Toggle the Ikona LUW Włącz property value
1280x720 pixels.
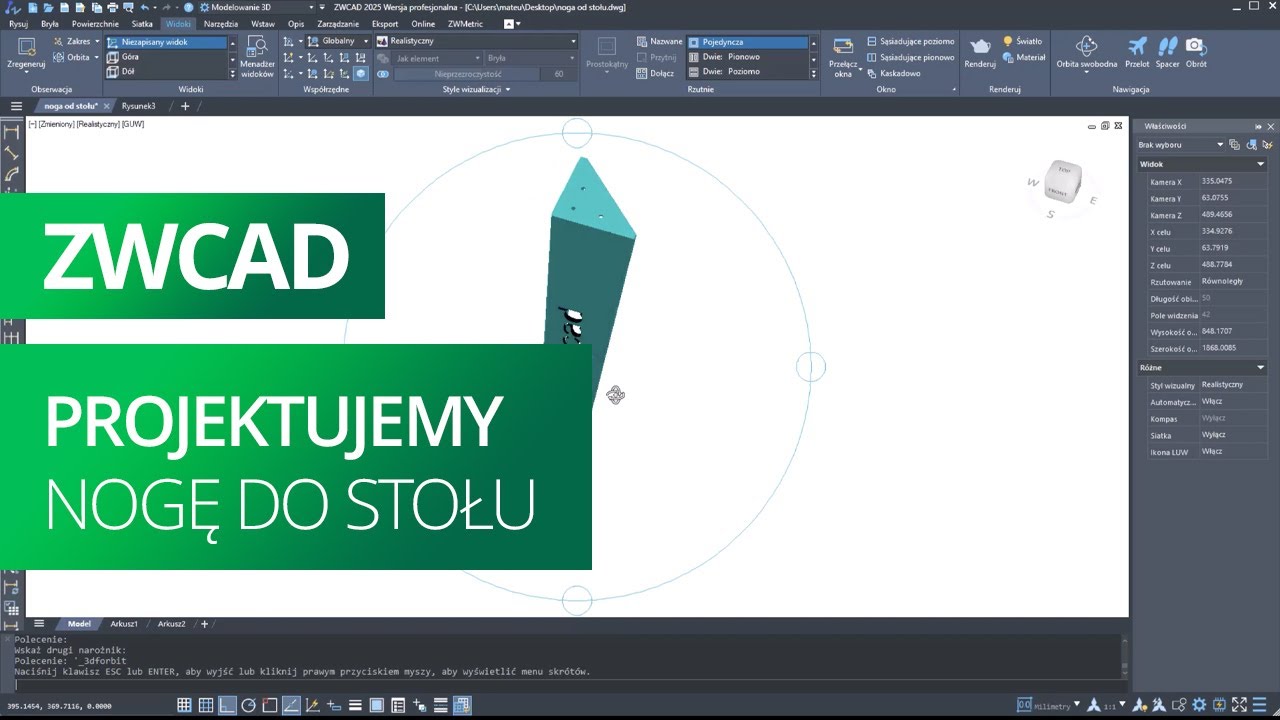(1233, 452)
